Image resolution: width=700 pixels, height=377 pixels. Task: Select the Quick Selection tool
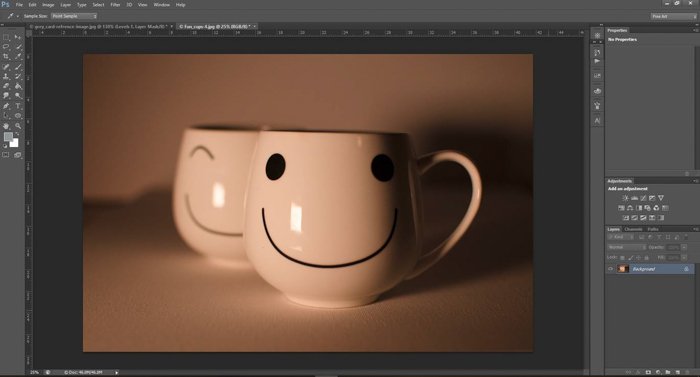(x=18, y=46)
